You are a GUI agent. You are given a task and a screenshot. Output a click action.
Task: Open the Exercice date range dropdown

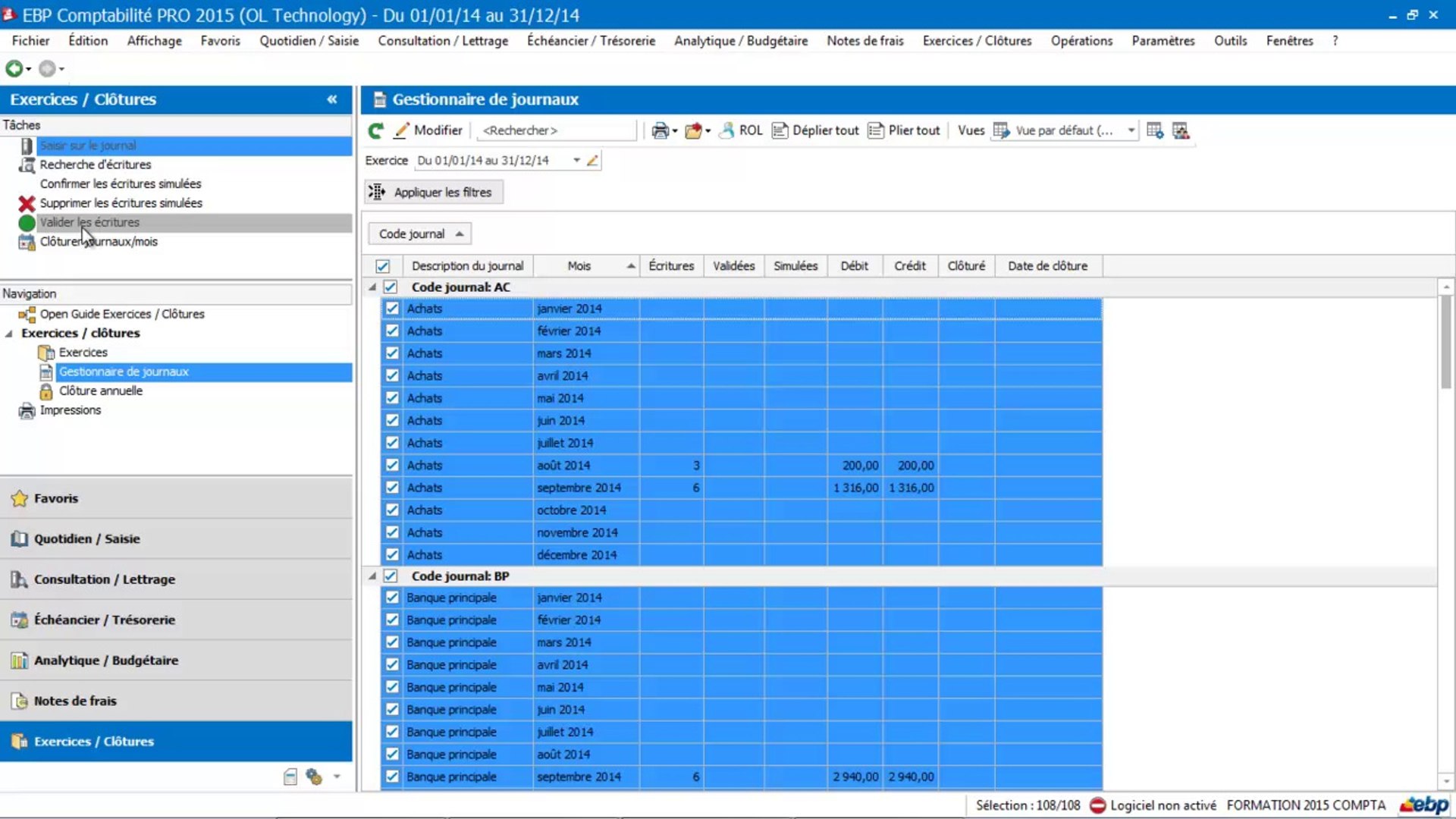pyautogui.click(x=576, y=161)
